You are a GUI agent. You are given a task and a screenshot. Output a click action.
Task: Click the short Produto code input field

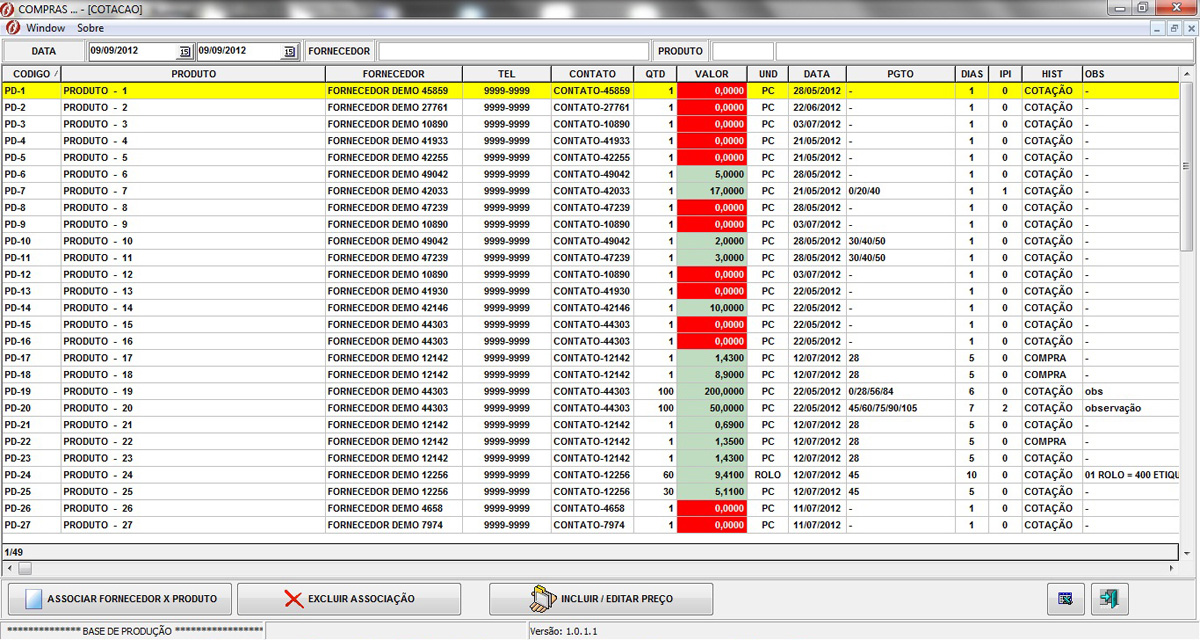coord(742,51)
